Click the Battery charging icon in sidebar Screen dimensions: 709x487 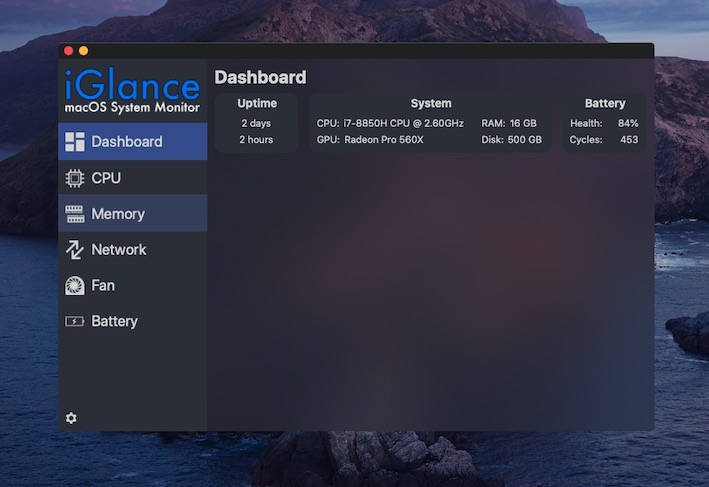(x=74, y=322)
